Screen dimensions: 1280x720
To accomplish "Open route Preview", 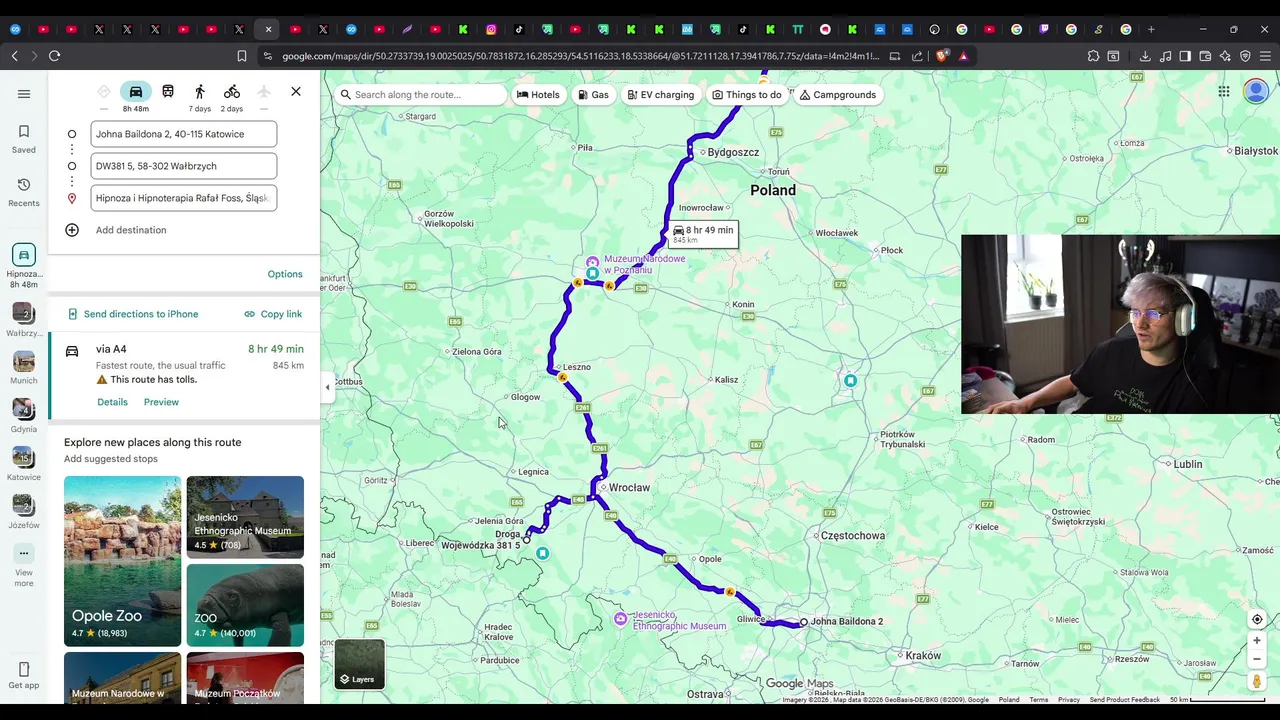I will point(161,402).
